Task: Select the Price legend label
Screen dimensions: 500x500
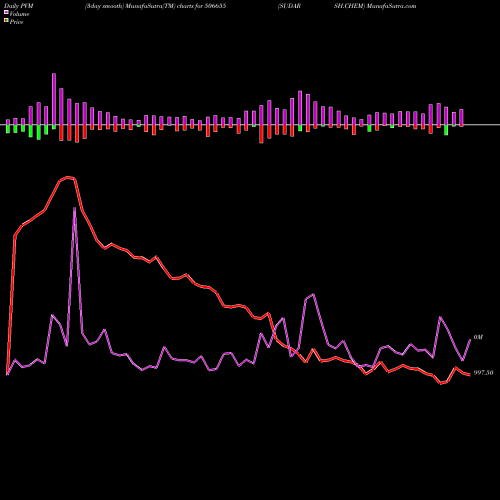Action: click(x=16, y=22)
